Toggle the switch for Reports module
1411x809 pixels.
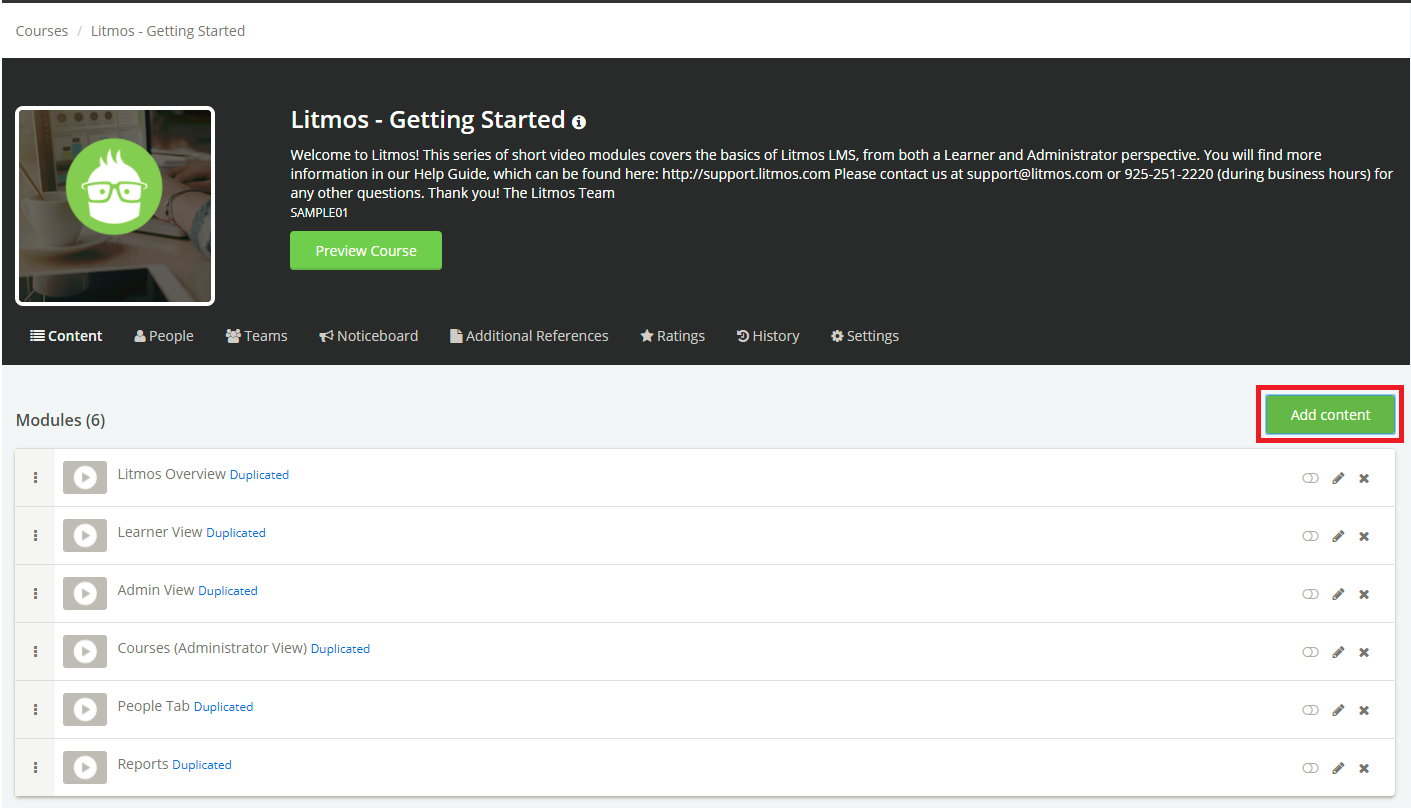point(1310,768)
